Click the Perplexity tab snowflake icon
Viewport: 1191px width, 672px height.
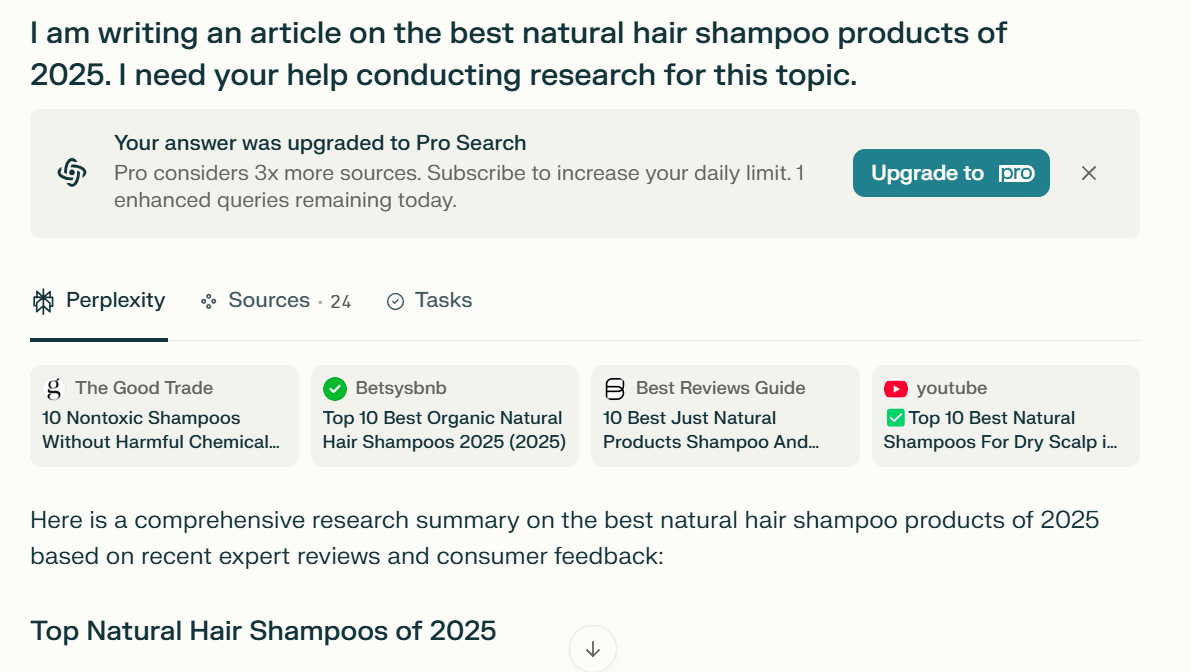click(43, 301)
